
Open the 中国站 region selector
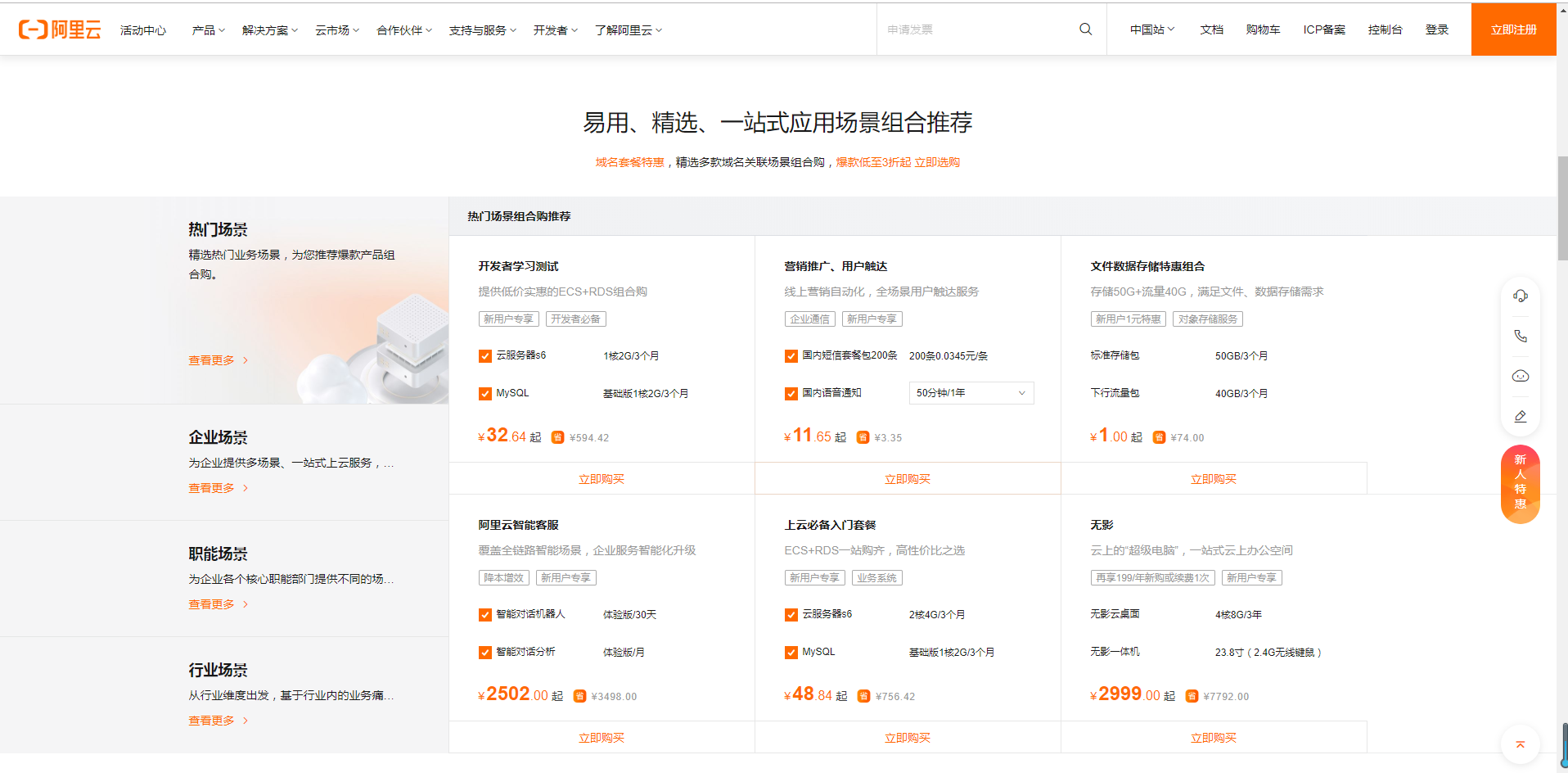[1152, 29]
